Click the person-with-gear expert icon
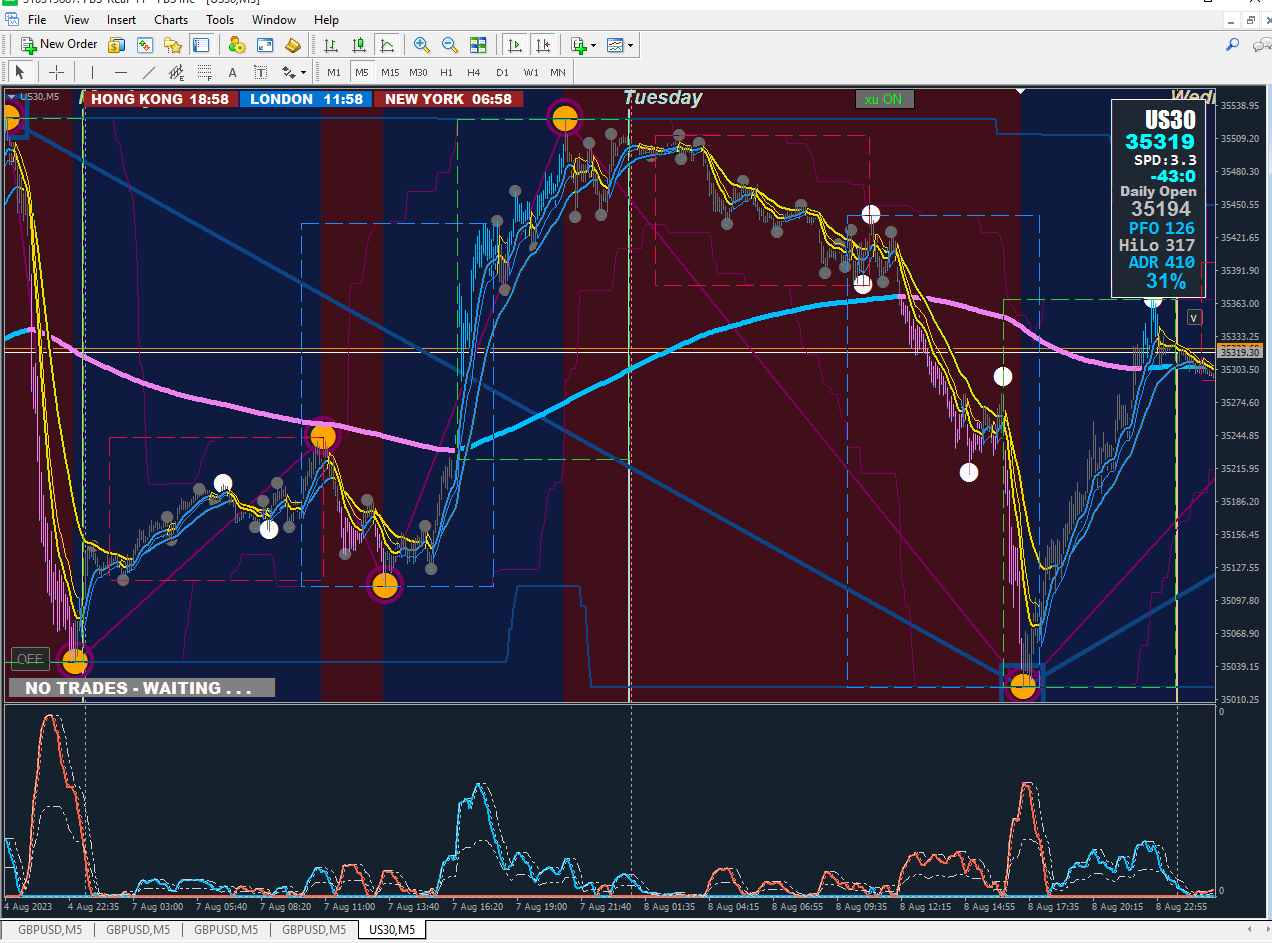Screen dimensions: 1272x943 (237, 45)
